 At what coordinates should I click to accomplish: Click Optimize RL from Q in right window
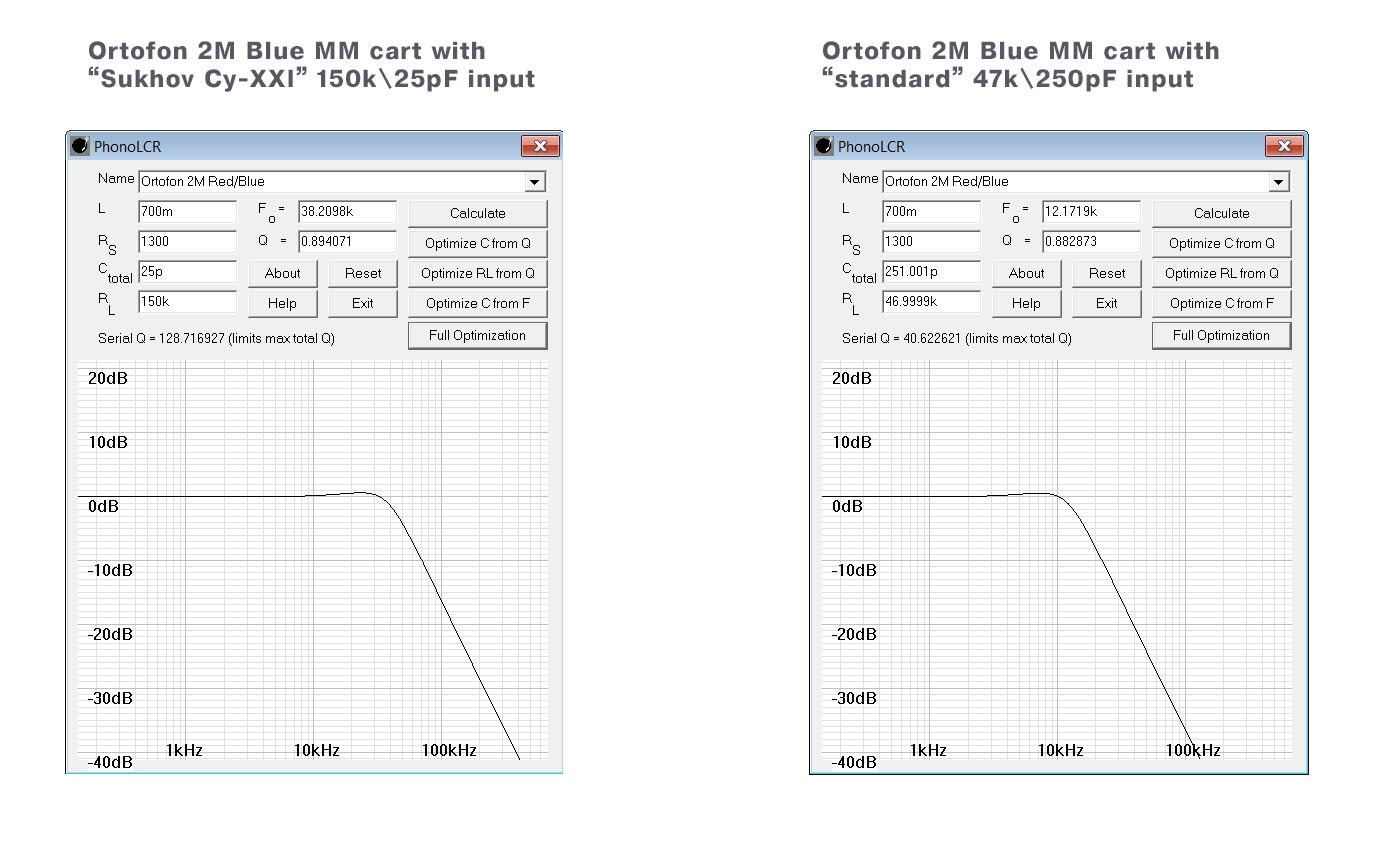tap(1222, 273)
